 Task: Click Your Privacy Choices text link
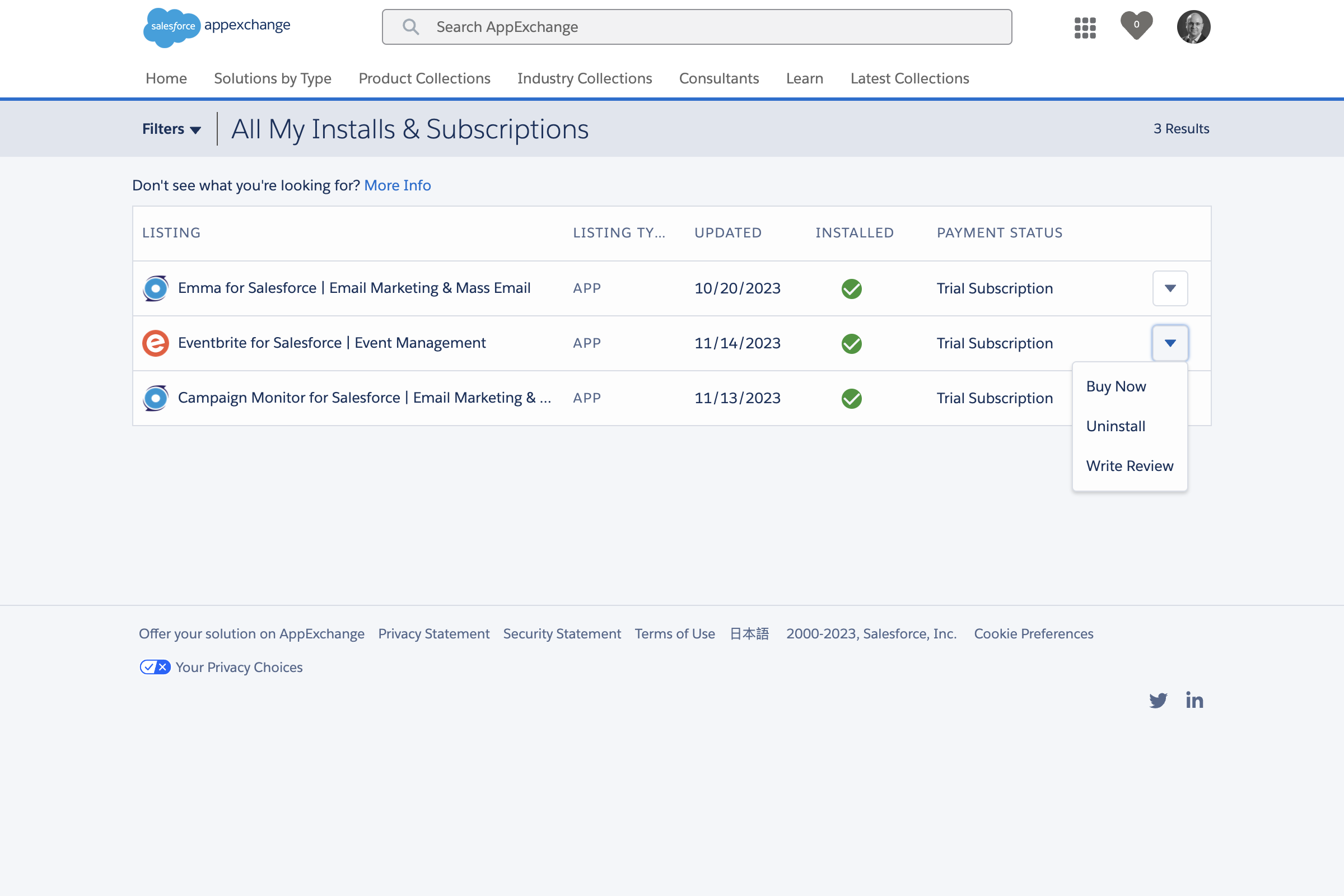239,667
